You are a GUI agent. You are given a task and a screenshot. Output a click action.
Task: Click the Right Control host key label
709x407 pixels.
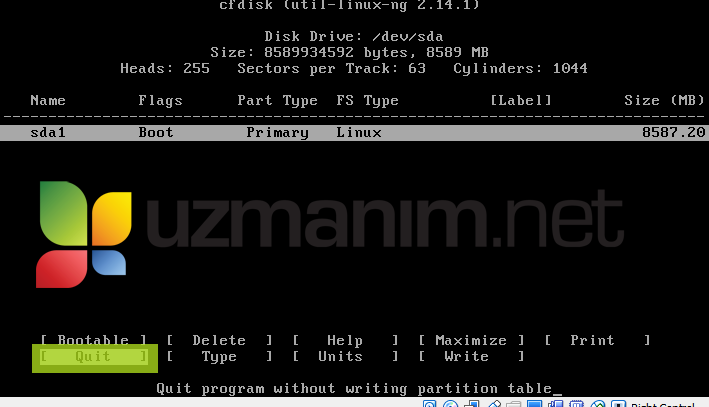pos(663,405)
